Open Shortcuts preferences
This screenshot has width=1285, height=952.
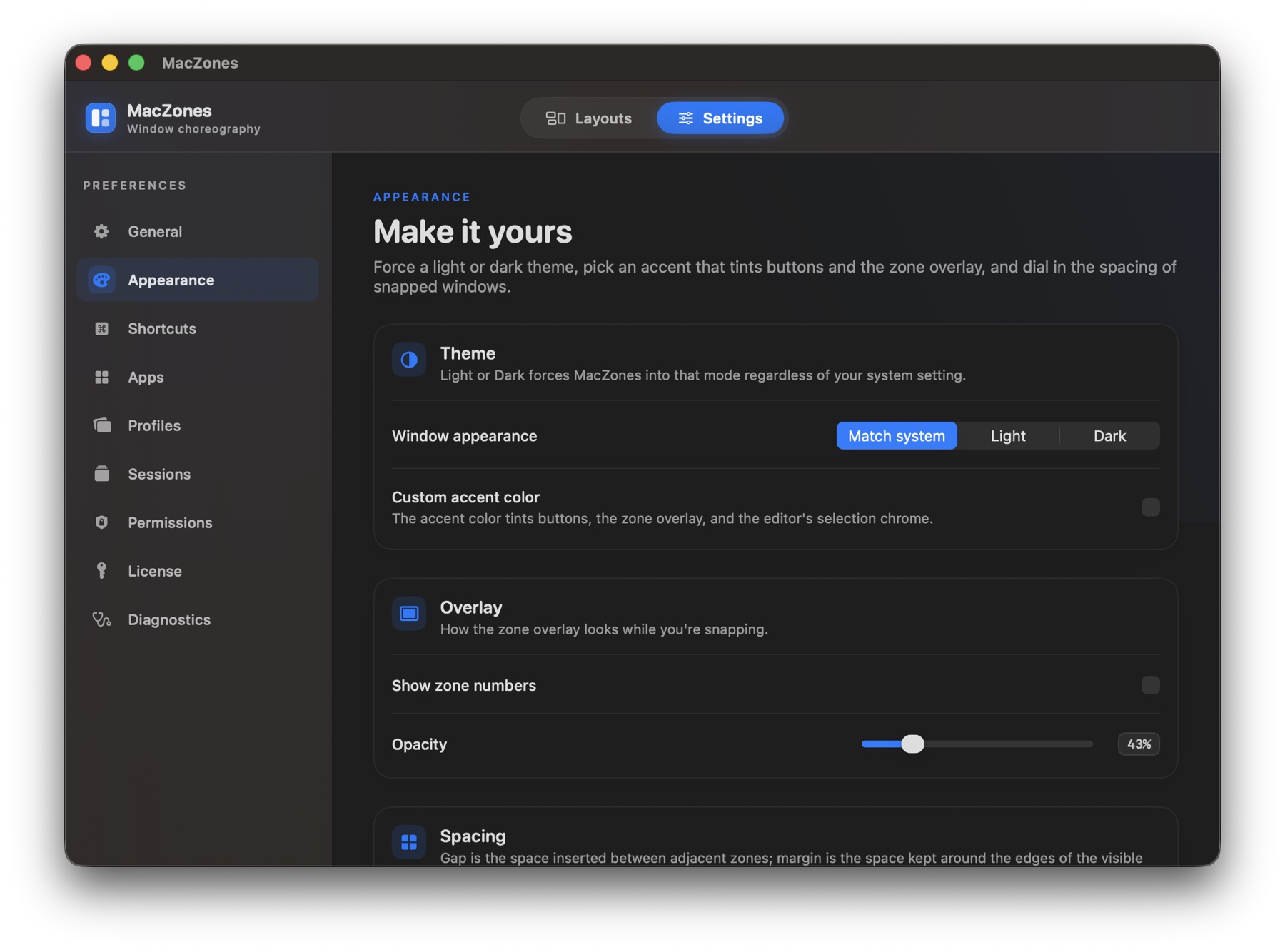point(198,328)
